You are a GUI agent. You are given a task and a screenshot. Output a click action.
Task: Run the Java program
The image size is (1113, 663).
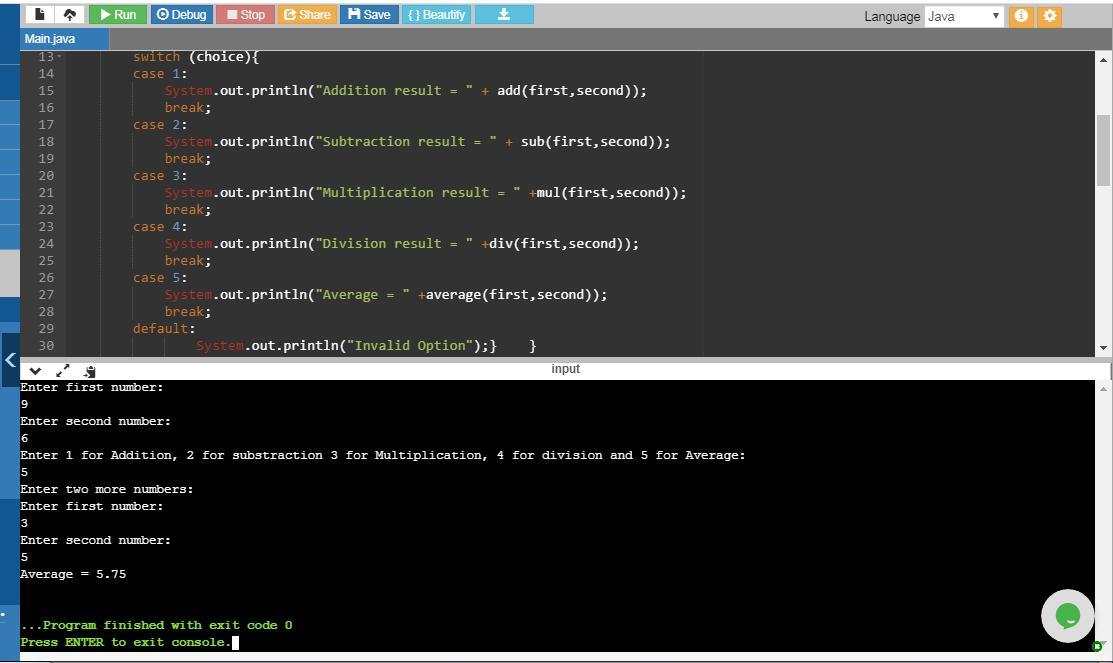coord(118,14)
